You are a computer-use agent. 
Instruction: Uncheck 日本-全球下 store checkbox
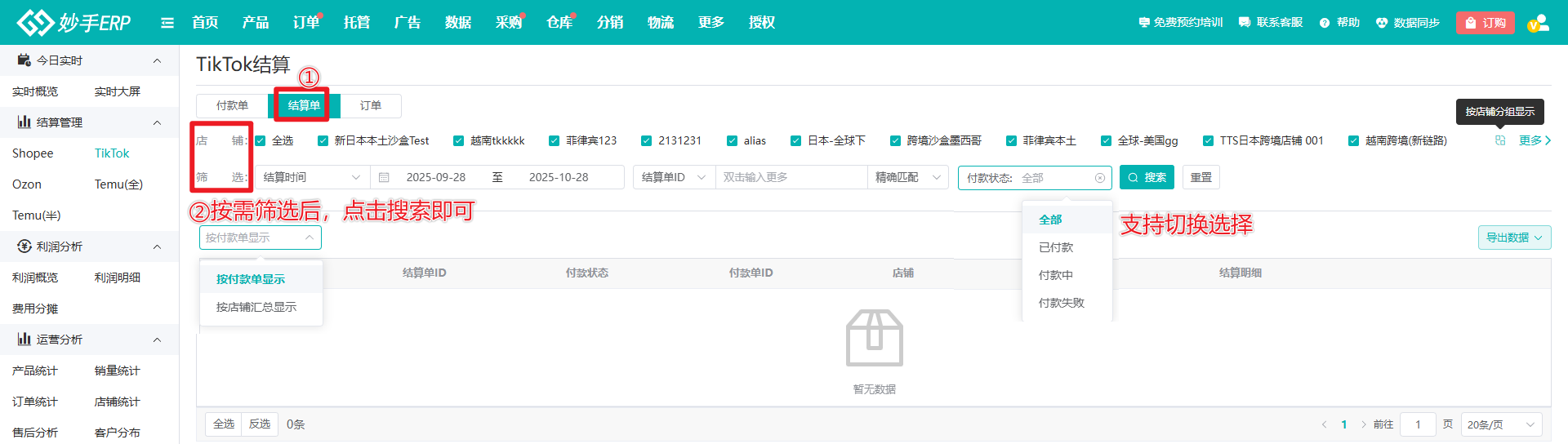point(796,140)
